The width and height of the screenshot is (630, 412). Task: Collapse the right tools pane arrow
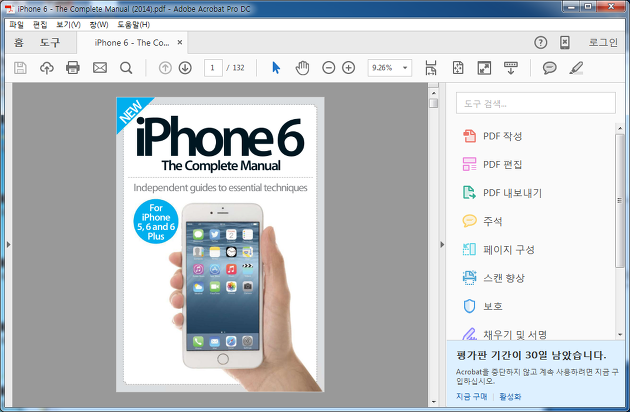tap(442, 244)
